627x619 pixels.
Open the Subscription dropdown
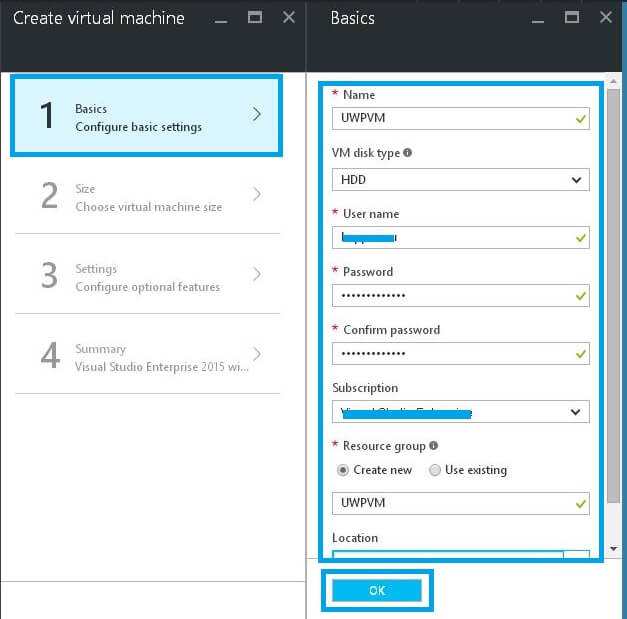pos(460,411)
